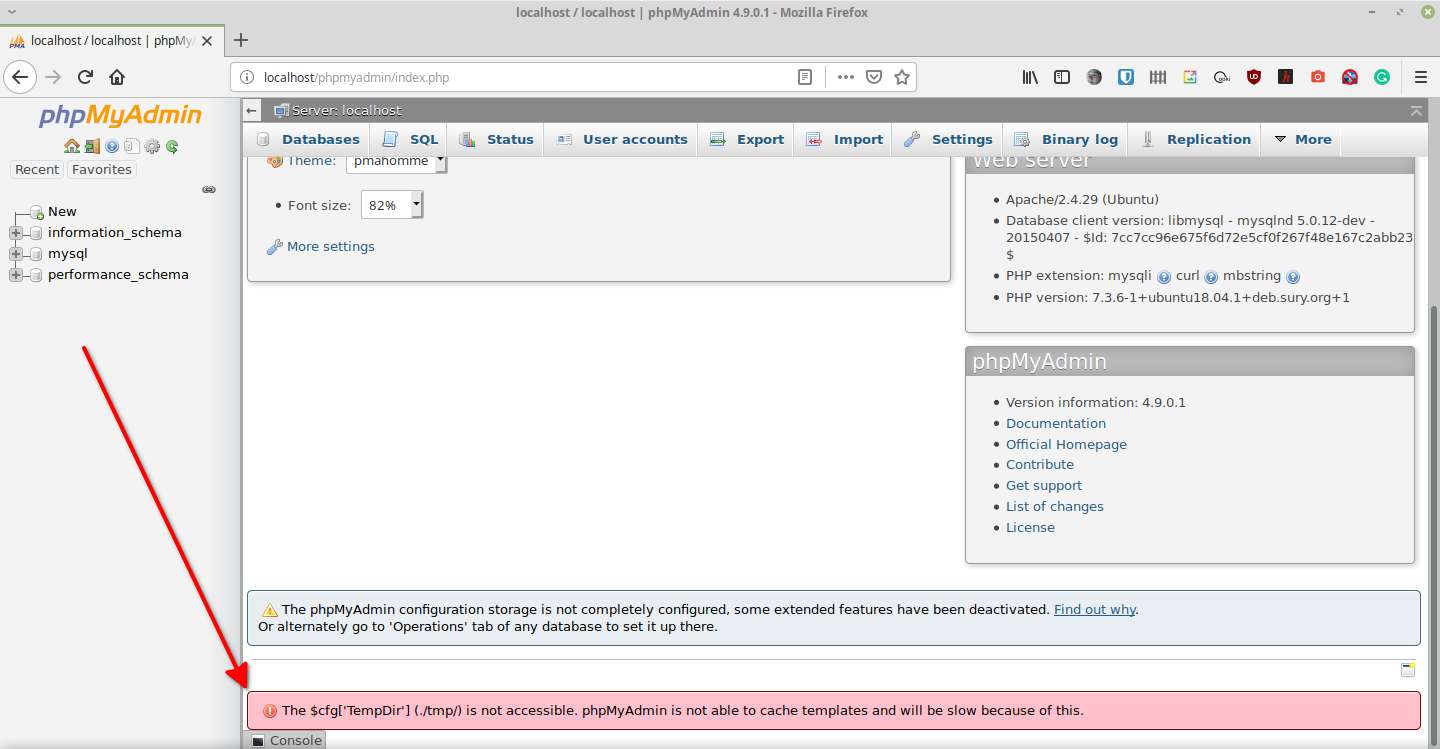Open the Font size dropdown

[392, 205]
